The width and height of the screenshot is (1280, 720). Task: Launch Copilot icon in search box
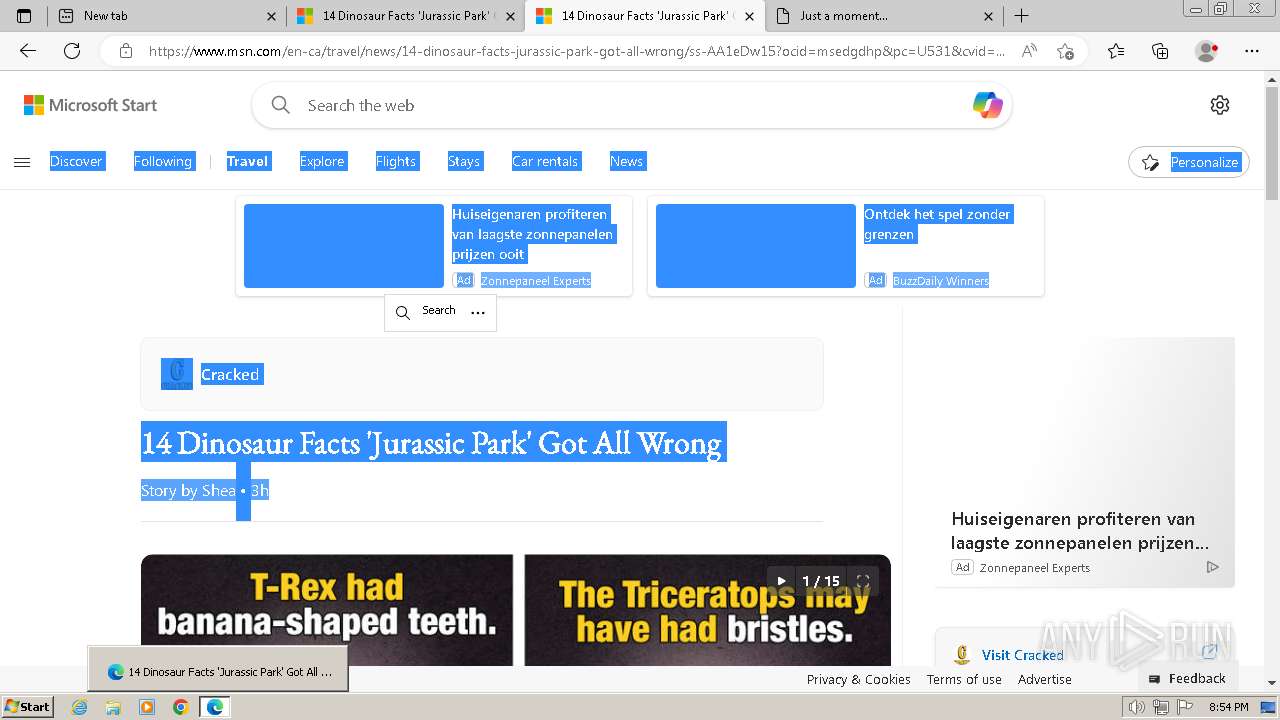click(987, 105)
